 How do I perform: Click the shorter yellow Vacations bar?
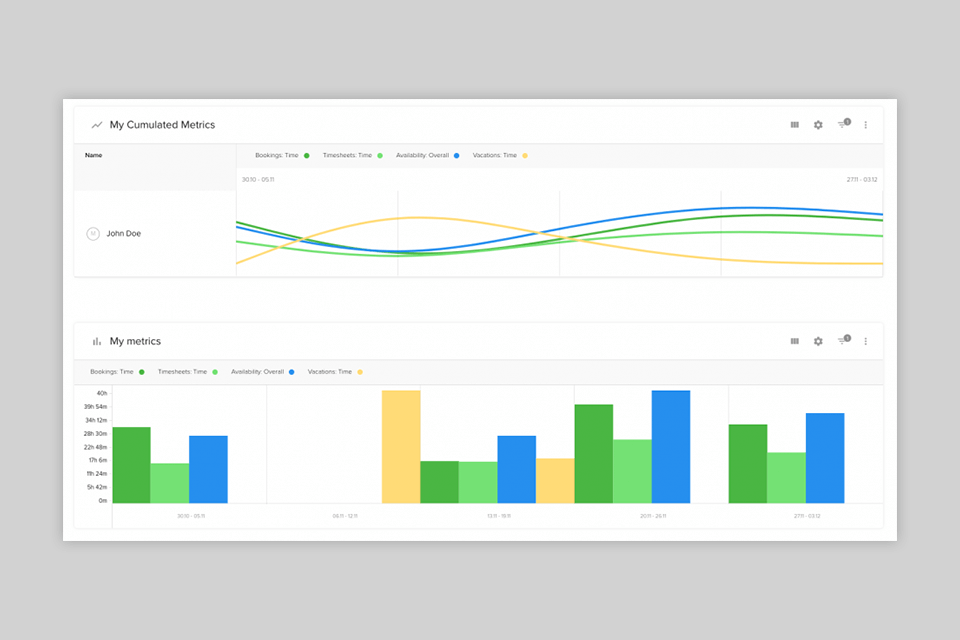pos(555,481)
